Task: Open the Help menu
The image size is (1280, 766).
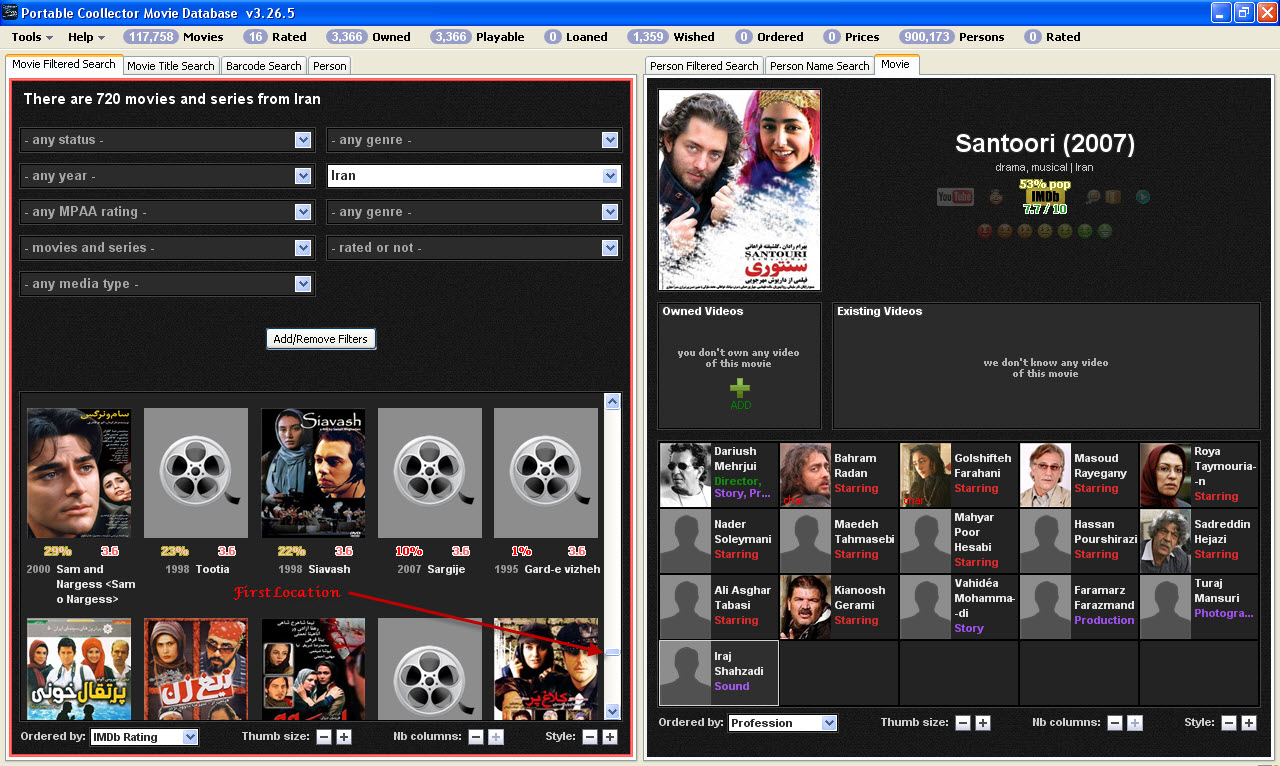Action: 86,37
